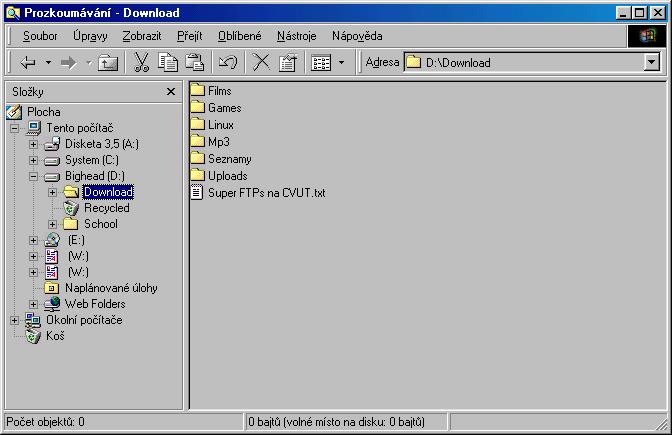Select the Mp3 folder icon
Screen dimensions: 672x435
point(198,141)
